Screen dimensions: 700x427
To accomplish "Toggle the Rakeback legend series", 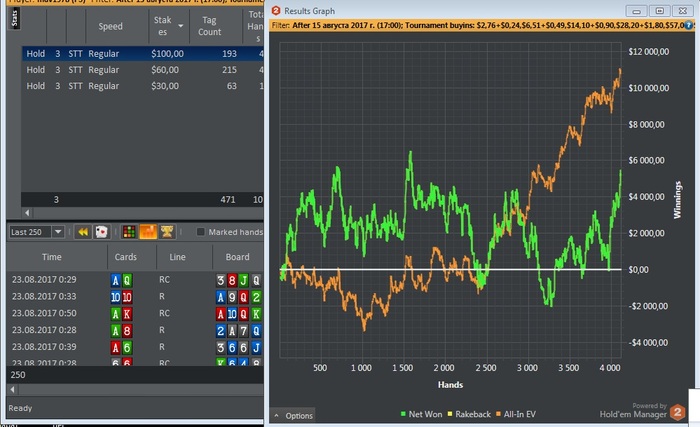I will point(469,414).
